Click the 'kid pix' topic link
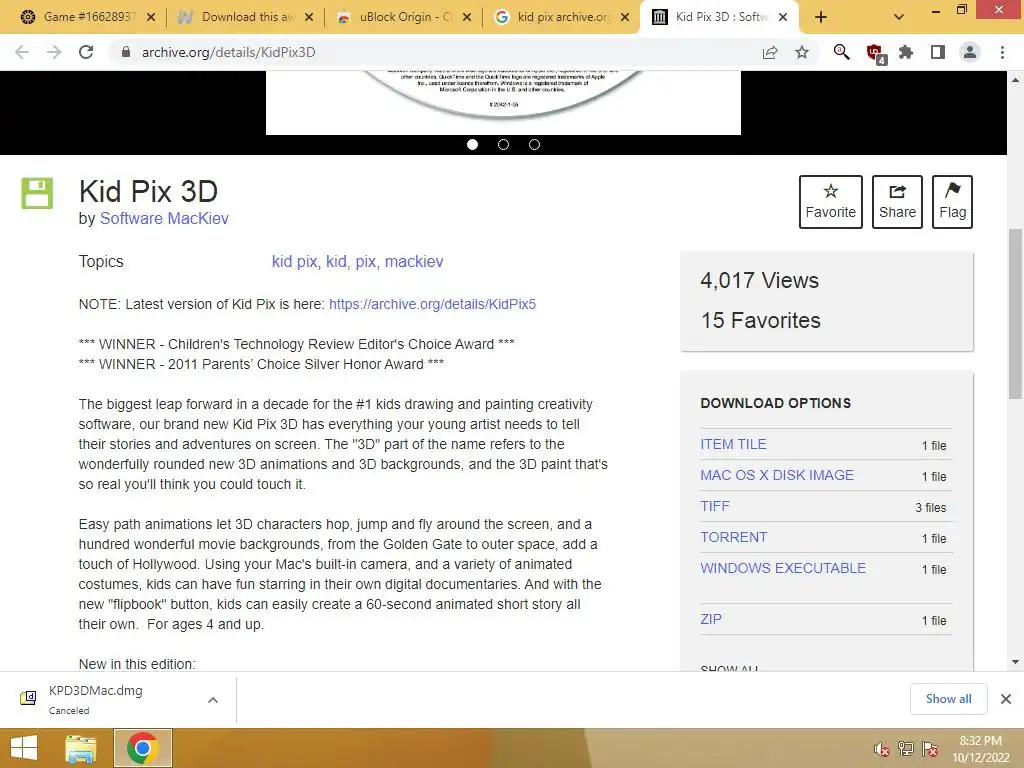The image size is (1024, 768). pos(295,261)
